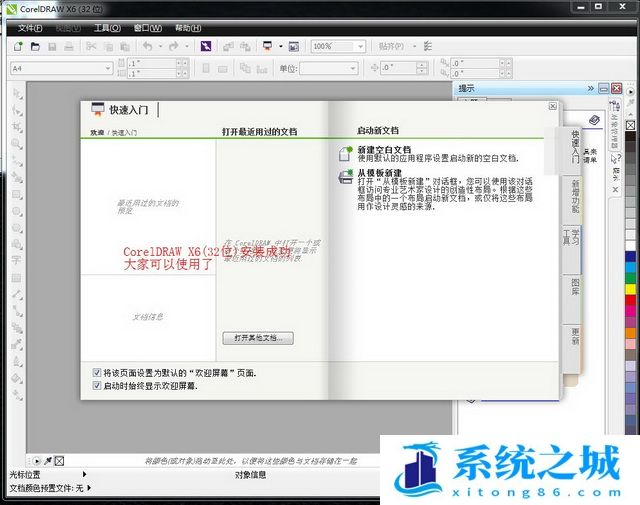
Task: Click the Cut scissors icon
Action: tap(91, 47)
